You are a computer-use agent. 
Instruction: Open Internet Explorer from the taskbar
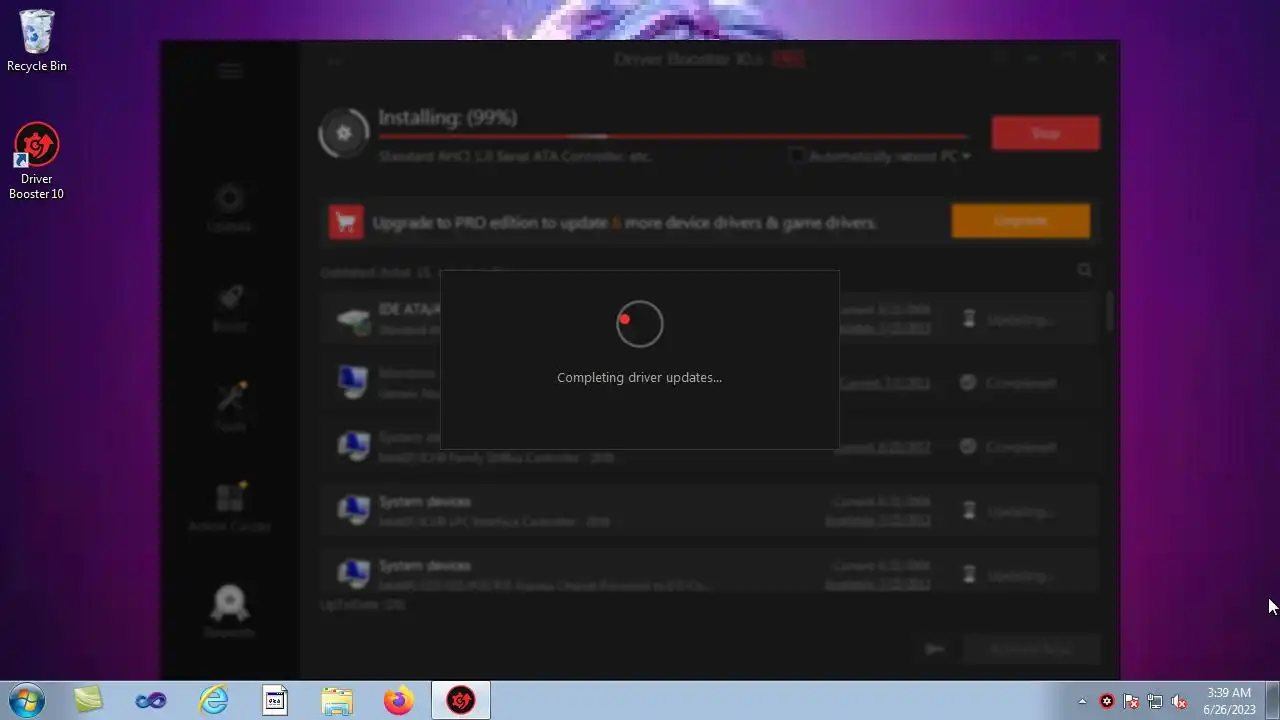(x=213, y=700)
